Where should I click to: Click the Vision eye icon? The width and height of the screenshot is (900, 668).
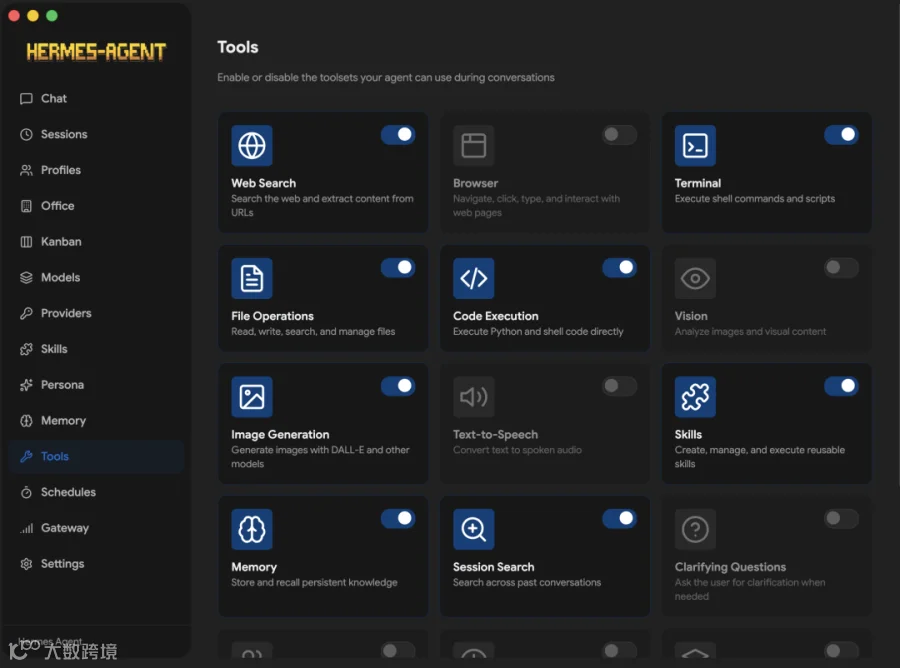(695, 278)
